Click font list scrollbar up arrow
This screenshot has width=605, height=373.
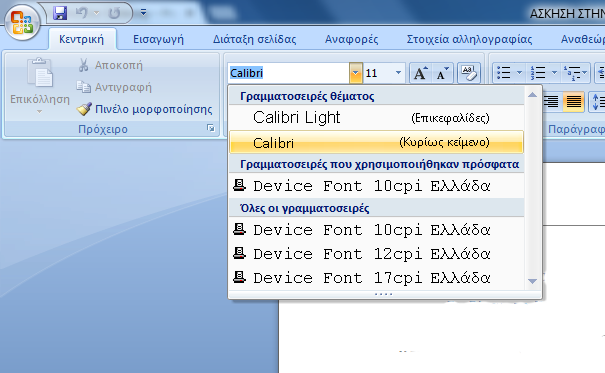[532, 95]
